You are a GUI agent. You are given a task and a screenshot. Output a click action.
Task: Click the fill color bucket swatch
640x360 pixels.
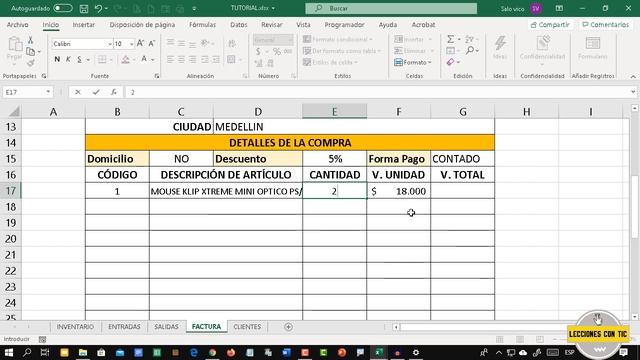pyautogui.click(x=125, y=60)
